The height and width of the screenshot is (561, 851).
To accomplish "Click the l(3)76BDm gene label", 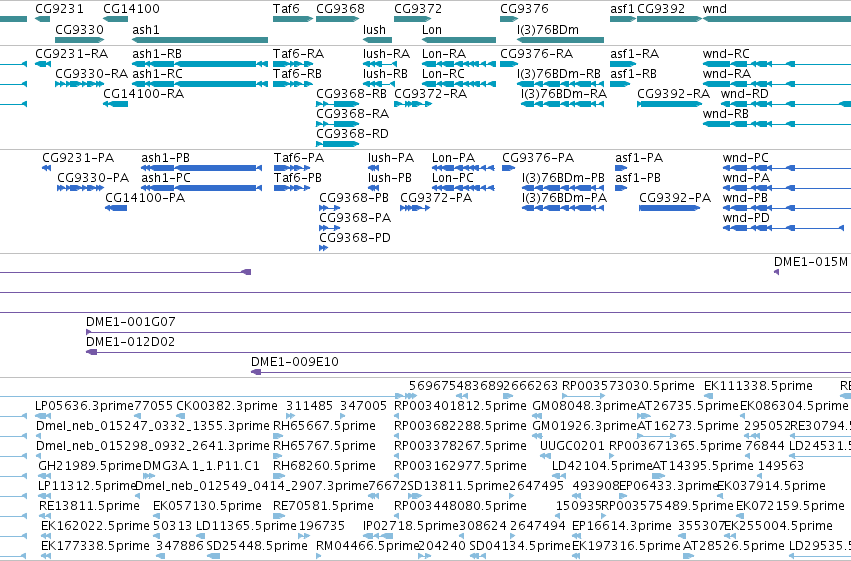I will (x=548, y=29).
